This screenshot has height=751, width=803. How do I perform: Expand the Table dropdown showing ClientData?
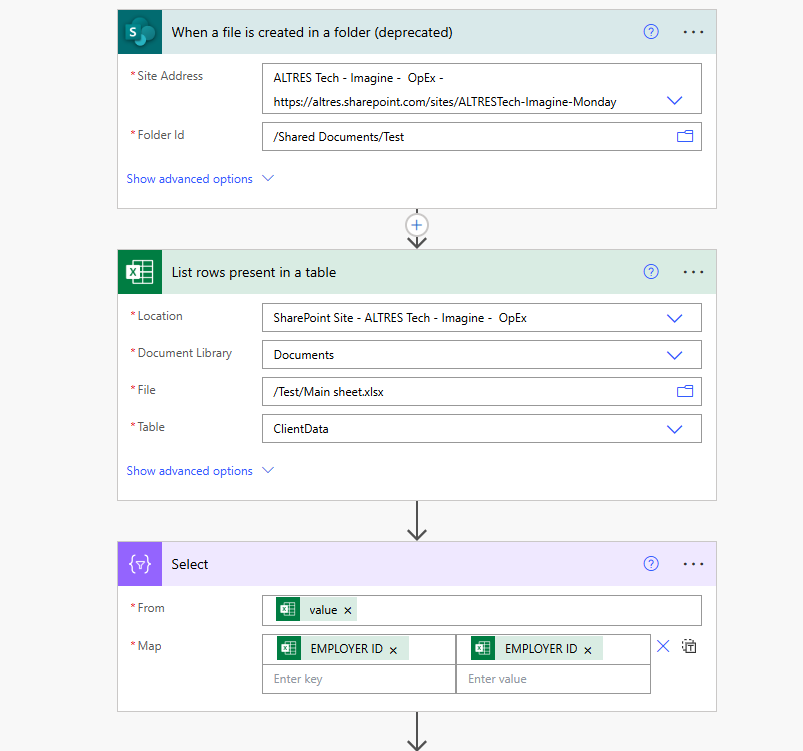[674, 429]
